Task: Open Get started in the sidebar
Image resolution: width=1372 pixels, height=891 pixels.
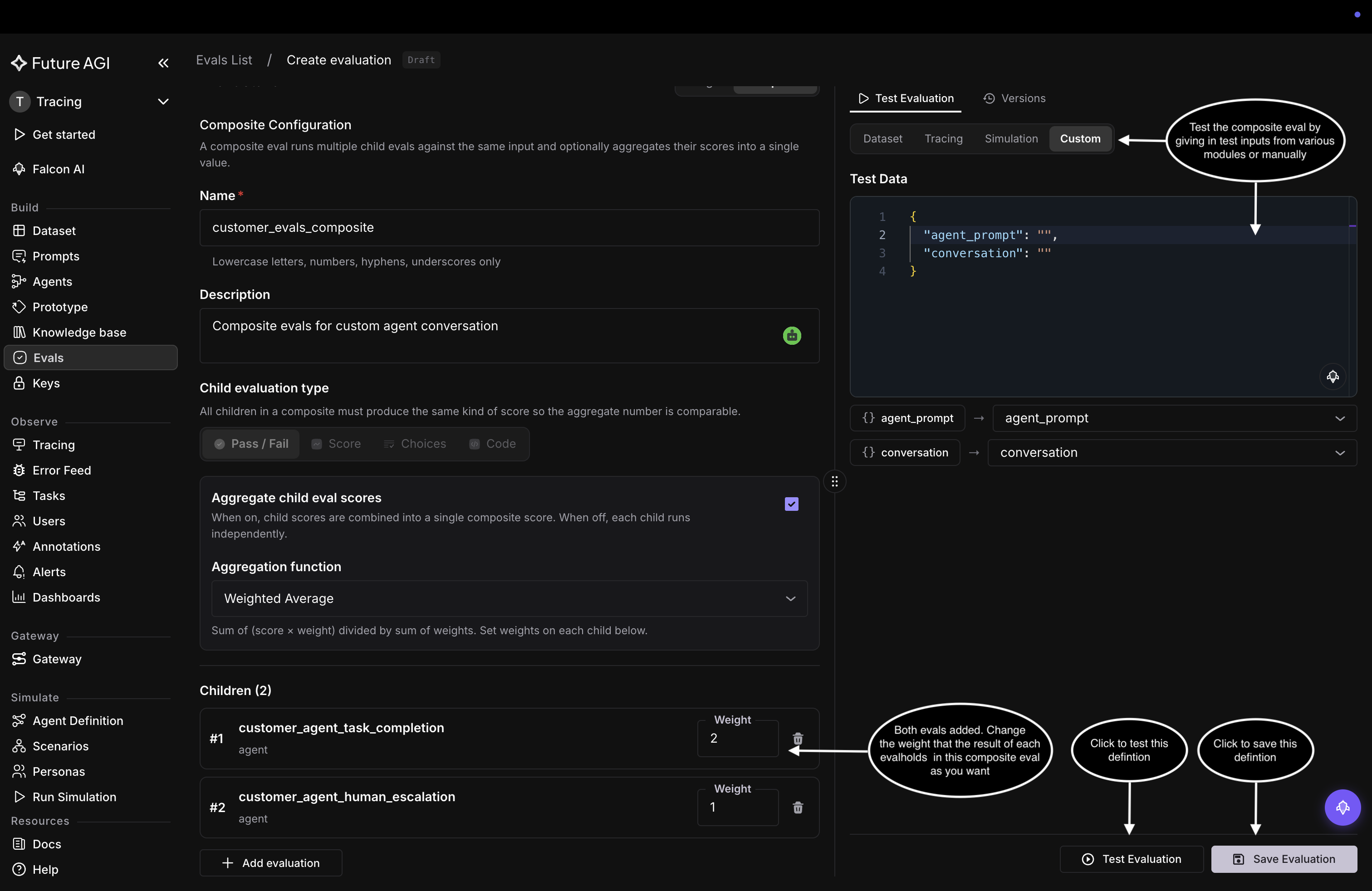Action: (x=64, y=134)
